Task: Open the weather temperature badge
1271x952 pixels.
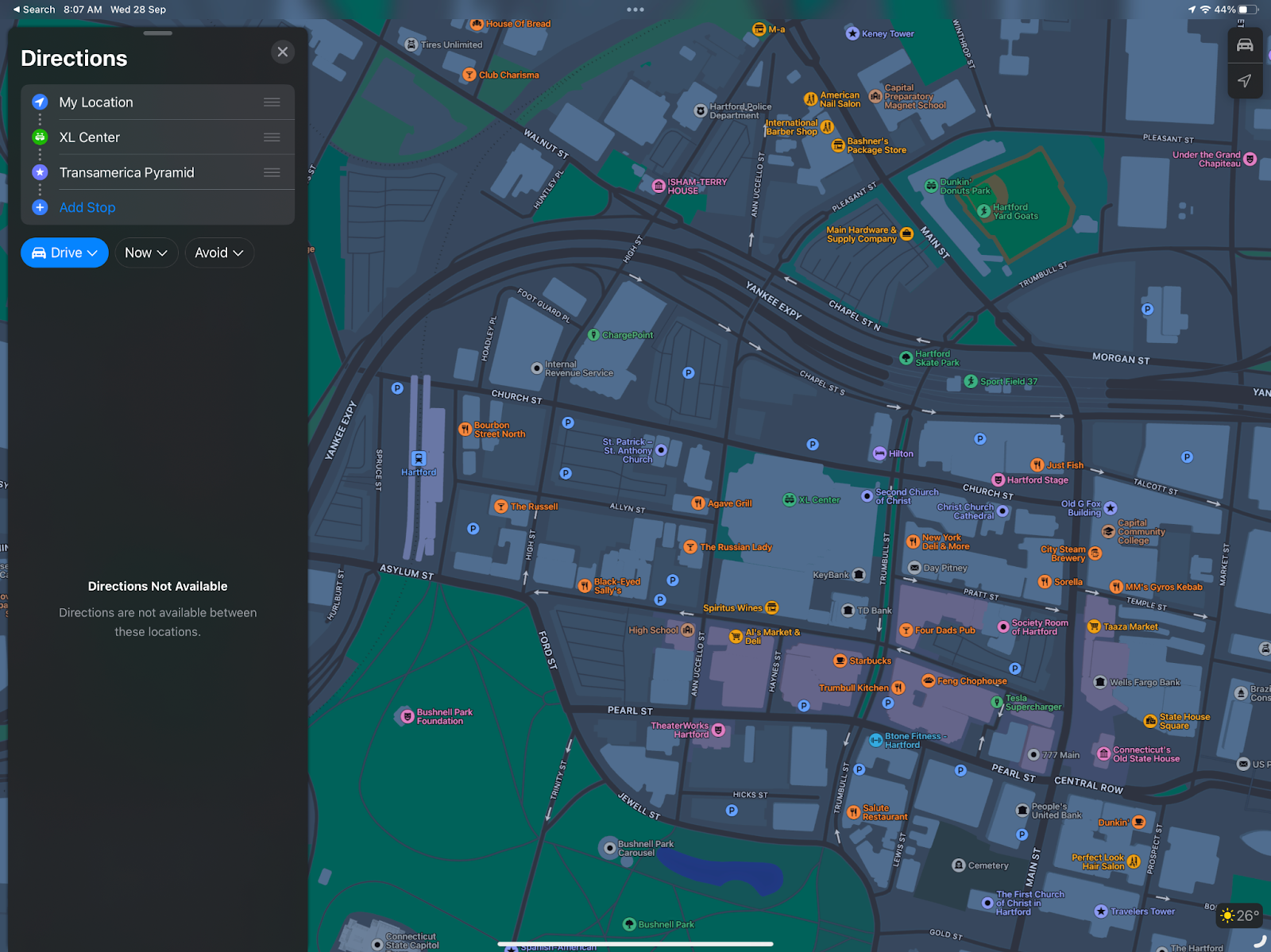Action: pyautogui.click(x=1240, y=915)
